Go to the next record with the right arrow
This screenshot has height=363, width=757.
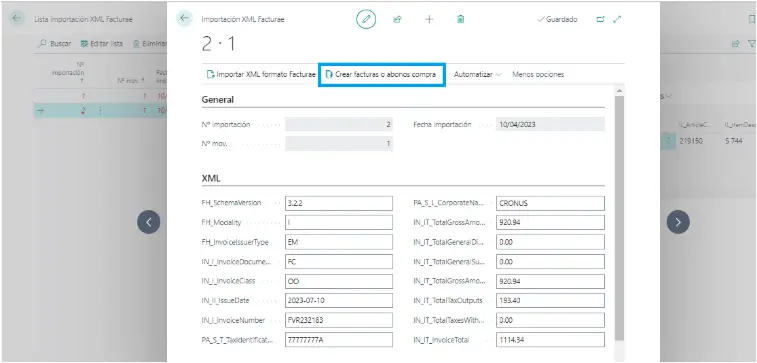pos(678,222)
